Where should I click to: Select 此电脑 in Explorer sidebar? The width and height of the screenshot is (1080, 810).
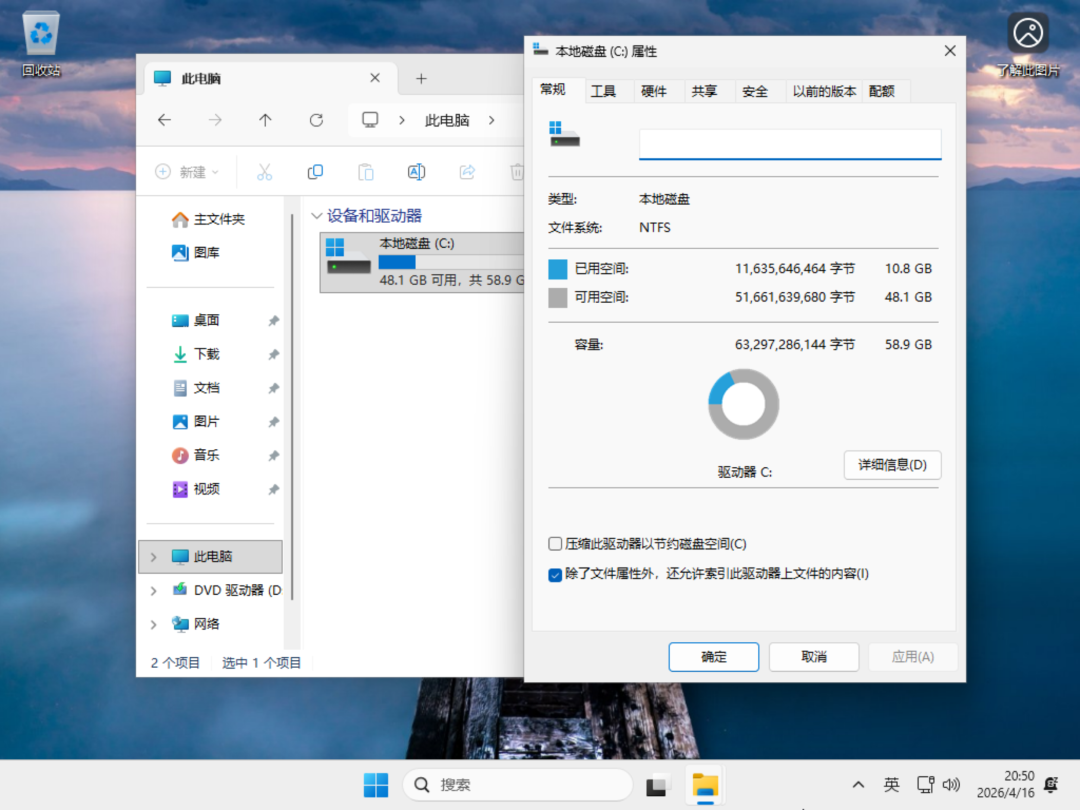pyautogui.click(x=211, y=557)
